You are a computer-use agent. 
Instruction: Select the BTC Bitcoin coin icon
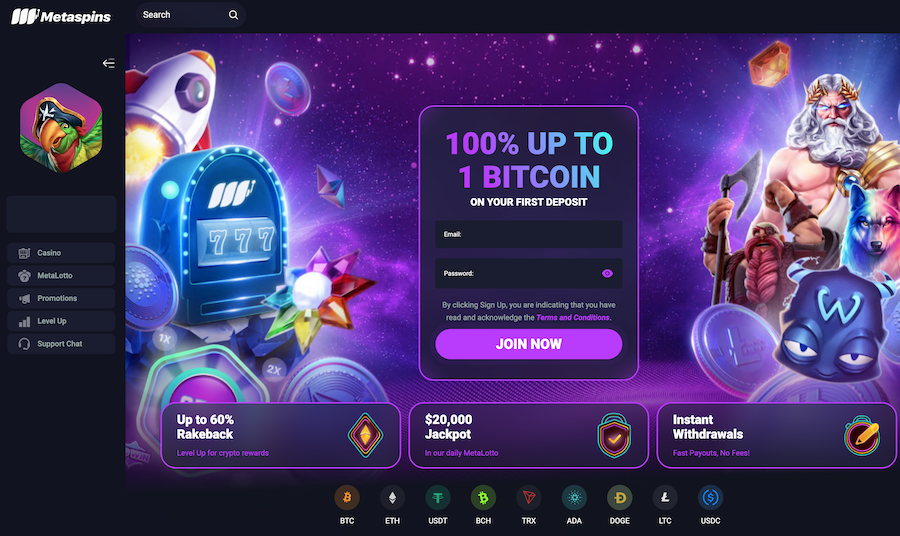click(x=347, y=498)
